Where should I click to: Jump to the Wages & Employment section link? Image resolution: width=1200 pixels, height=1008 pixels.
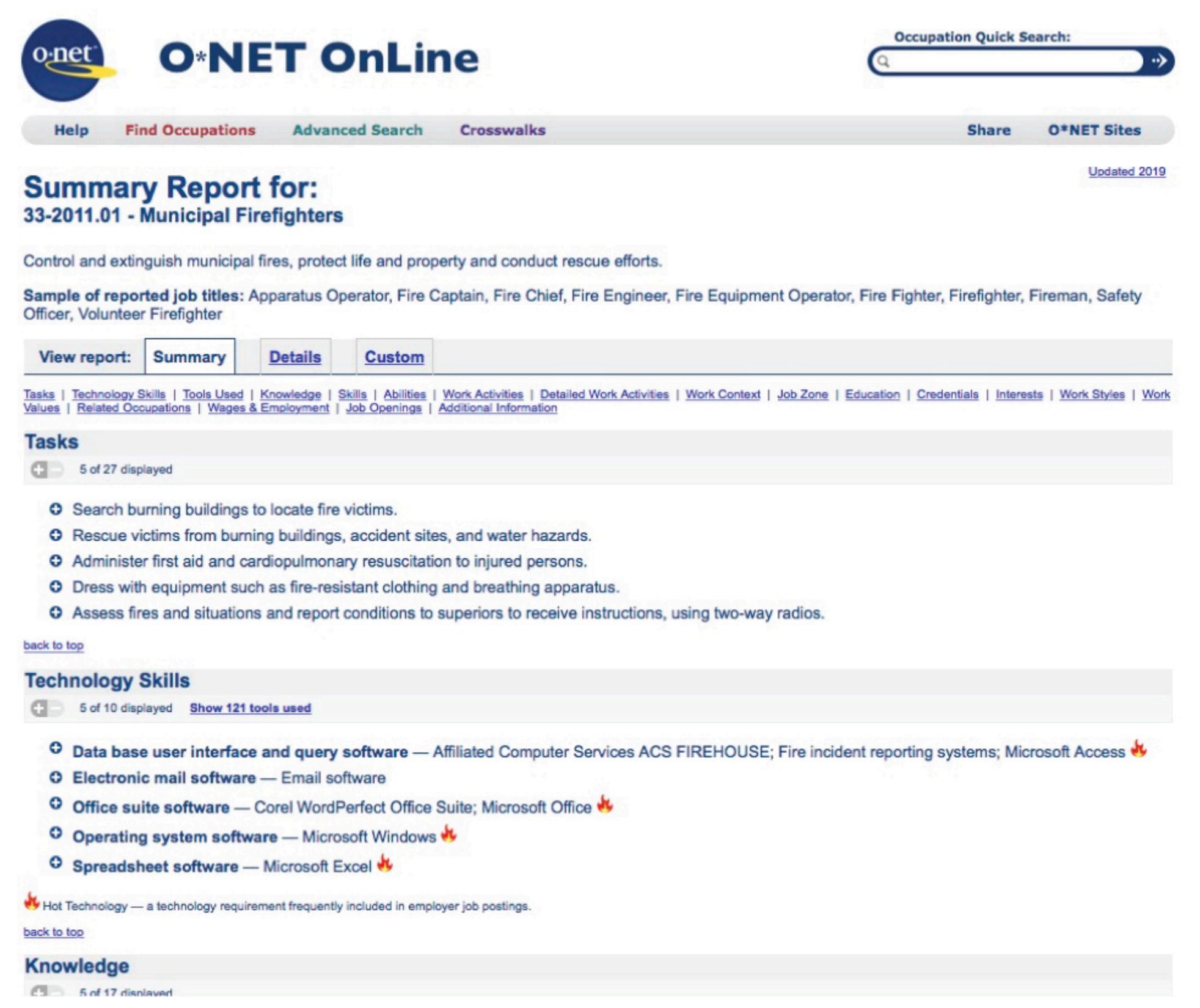tap(268, 407)
